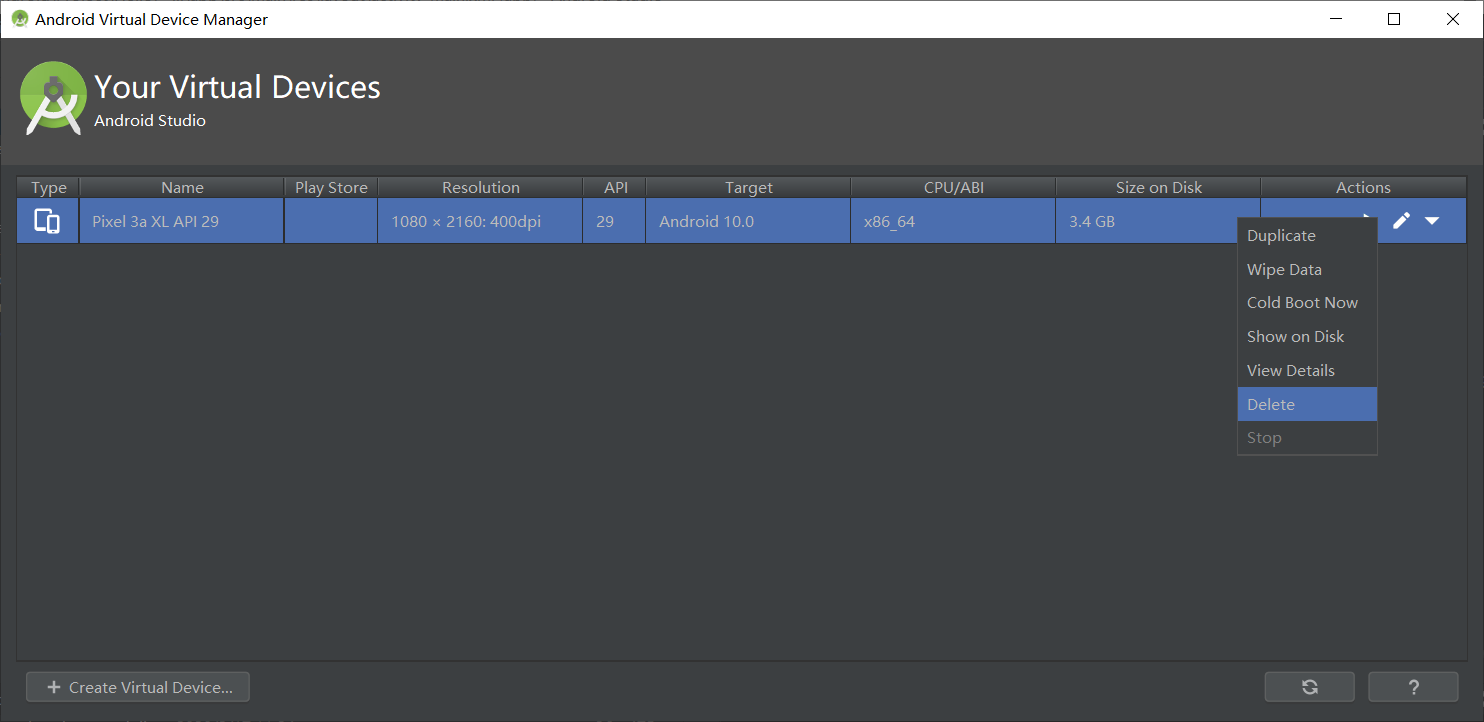Viewport: 1484px width, 722px height.
Task: Sort by the API column header
Action: pos(614,187)
